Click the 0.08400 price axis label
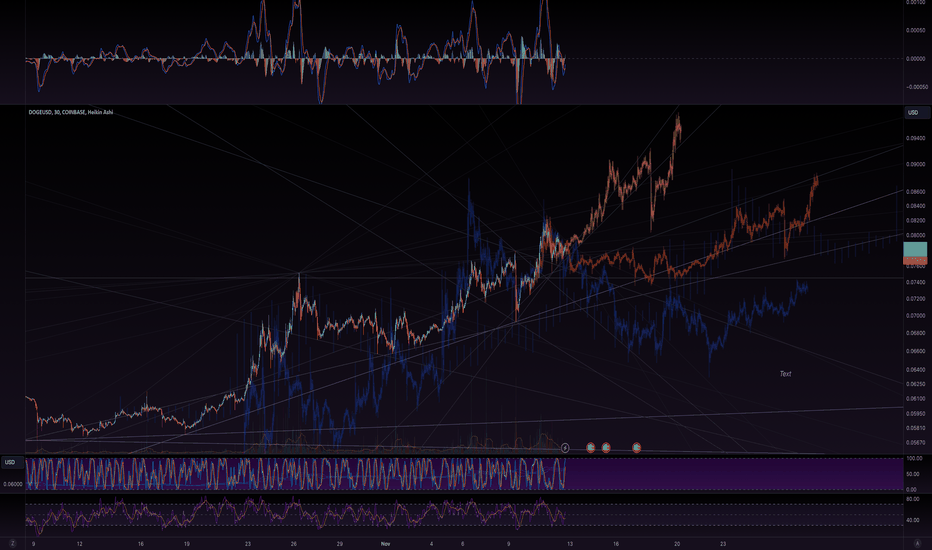Image resolution: width=932 pixels, height=550 pixels. [915, 206]
